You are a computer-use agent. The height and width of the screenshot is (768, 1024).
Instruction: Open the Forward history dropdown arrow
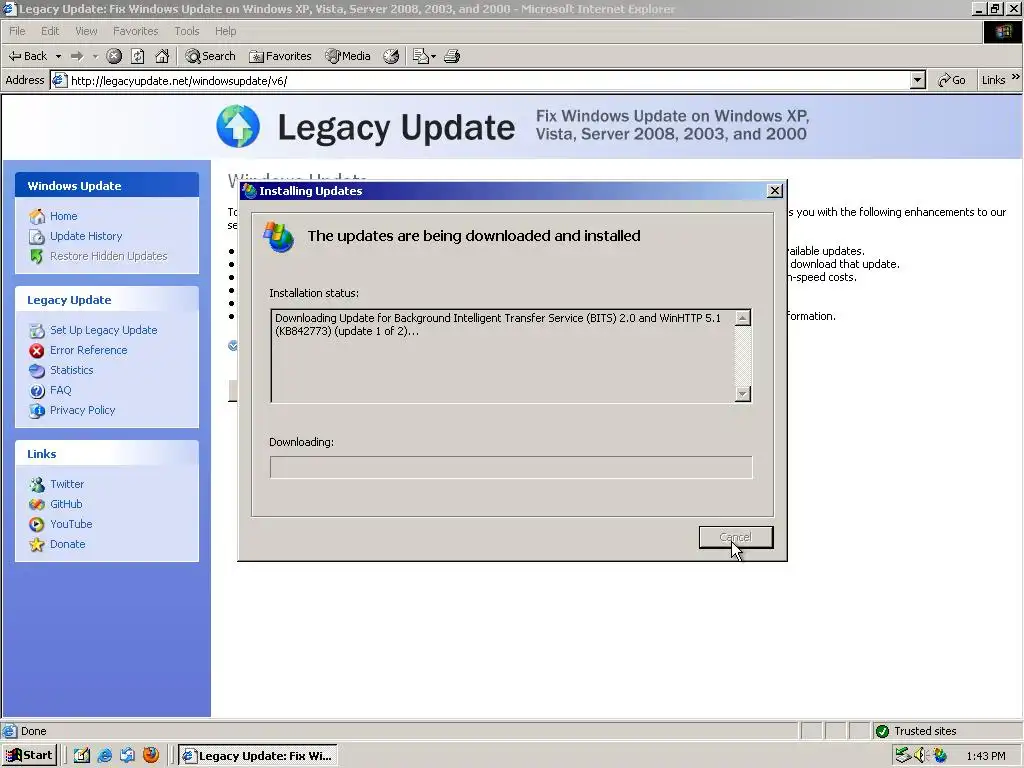(95, 56)
